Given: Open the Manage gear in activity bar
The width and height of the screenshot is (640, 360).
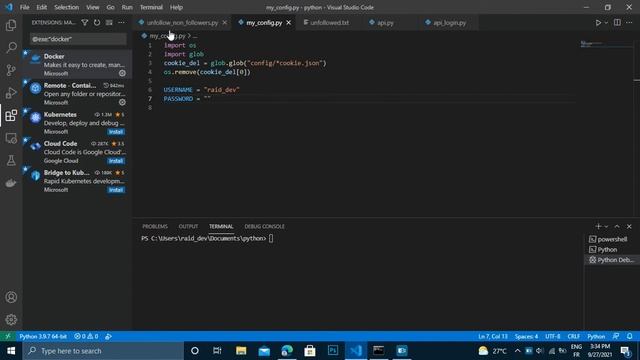Looking at the screenshot, I should pos(11,319).
